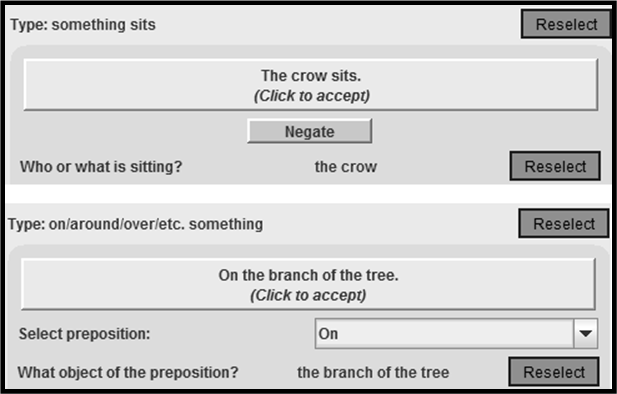This screenshot has height=394, width=617.
Task: Click '(Click to accept)' under the branch phrase
Action: tap(308, 295)
